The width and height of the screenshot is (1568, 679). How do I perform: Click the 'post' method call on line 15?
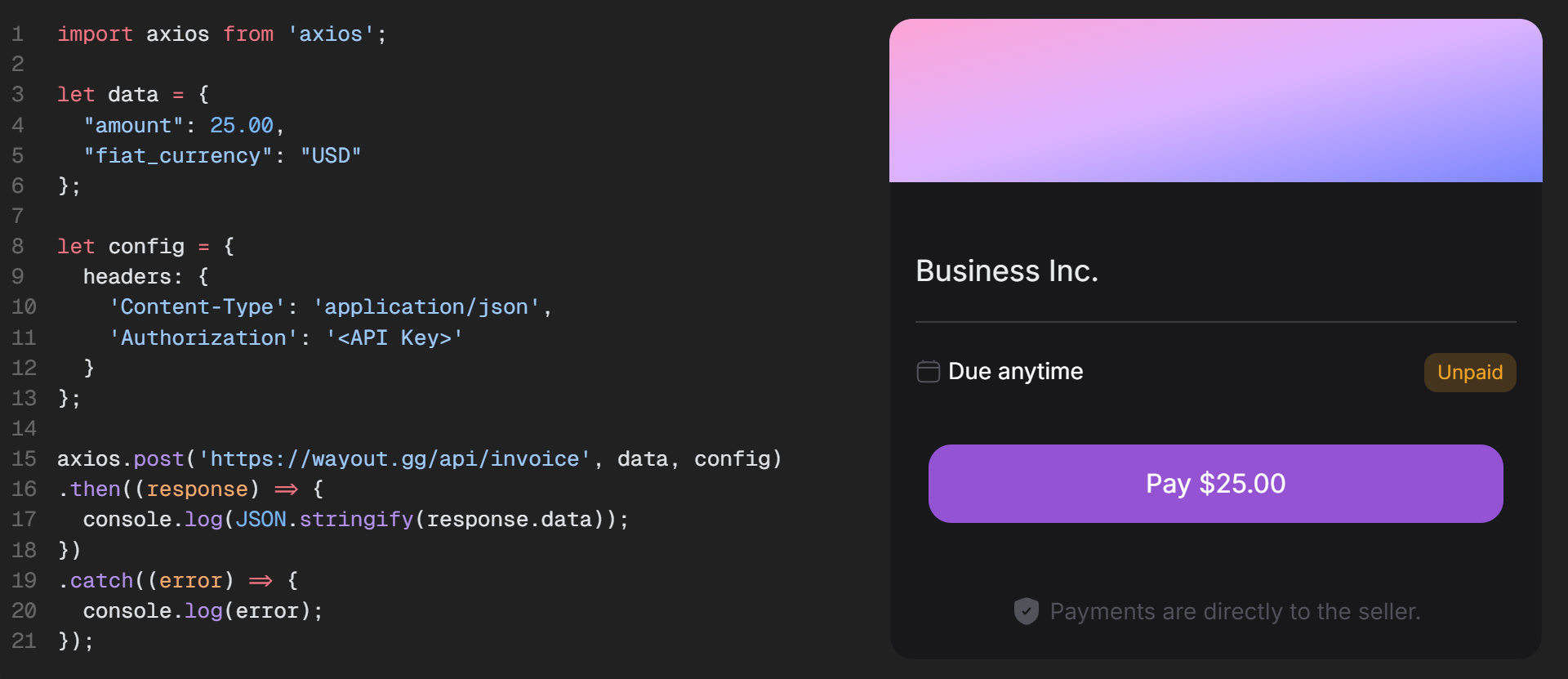158,459
